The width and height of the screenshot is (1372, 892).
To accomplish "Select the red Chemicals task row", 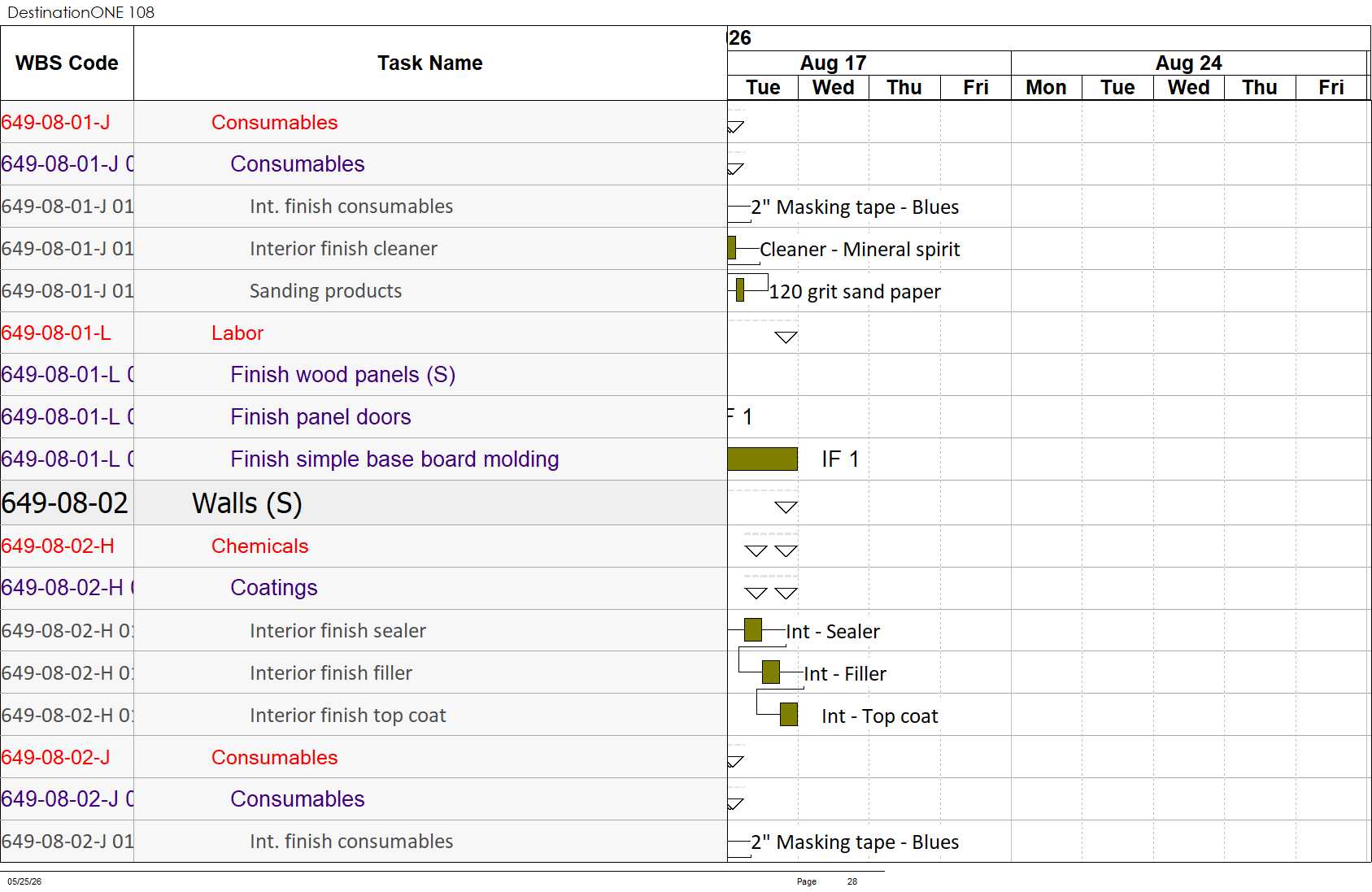I will [x=364, y=546].
